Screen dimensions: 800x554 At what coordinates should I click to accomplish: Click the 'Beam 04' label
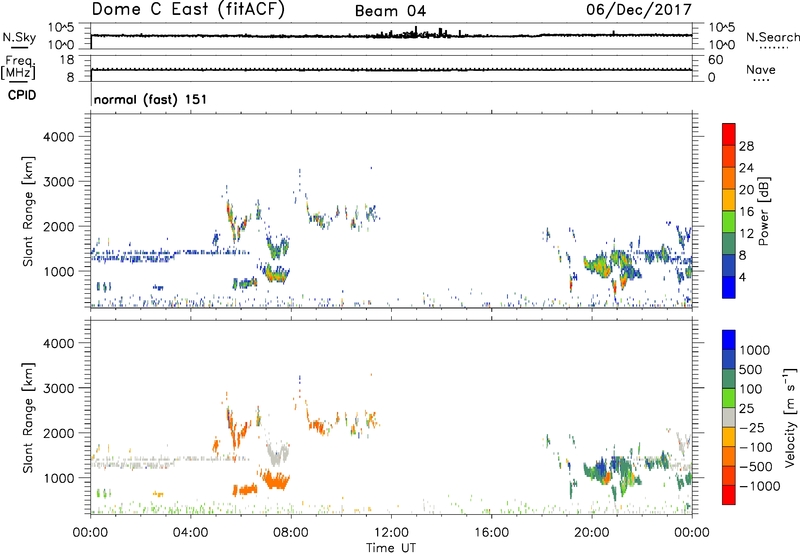point(390,11)
